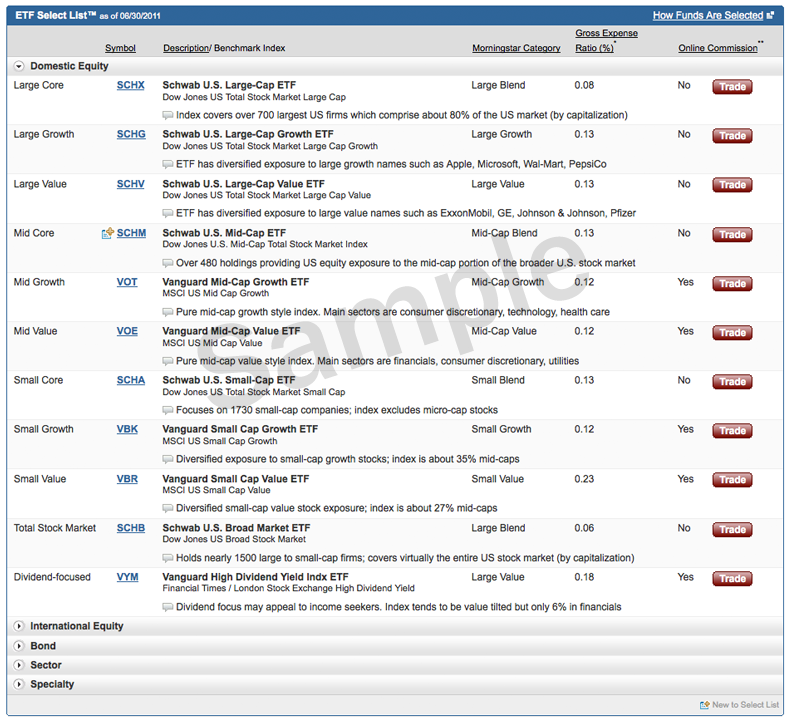This screenshot has width=790, height=723.
Task: Open the VOT symbol link
Action: click(x=127, y=282)
